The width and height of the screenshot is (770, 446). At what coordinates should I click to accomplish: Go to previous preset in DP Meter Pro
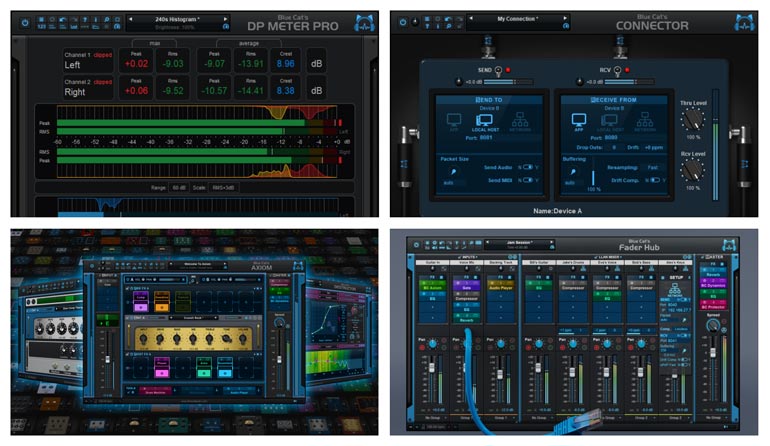click(x=130, y=19)
